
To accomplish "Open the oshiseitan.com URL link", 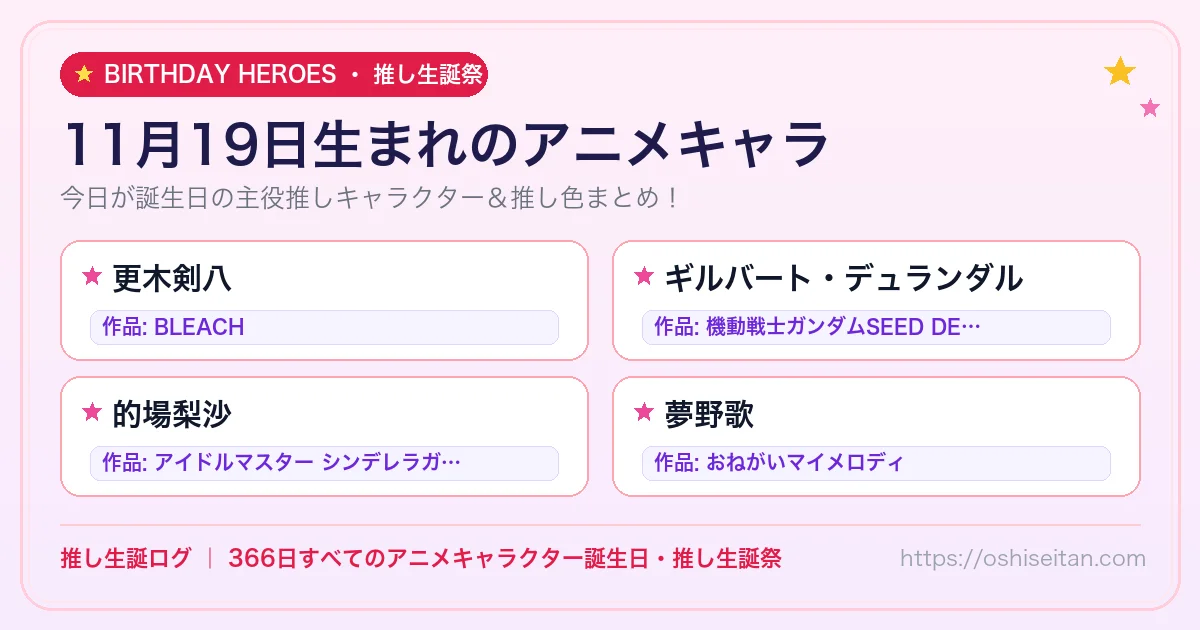I will 1023,558.
